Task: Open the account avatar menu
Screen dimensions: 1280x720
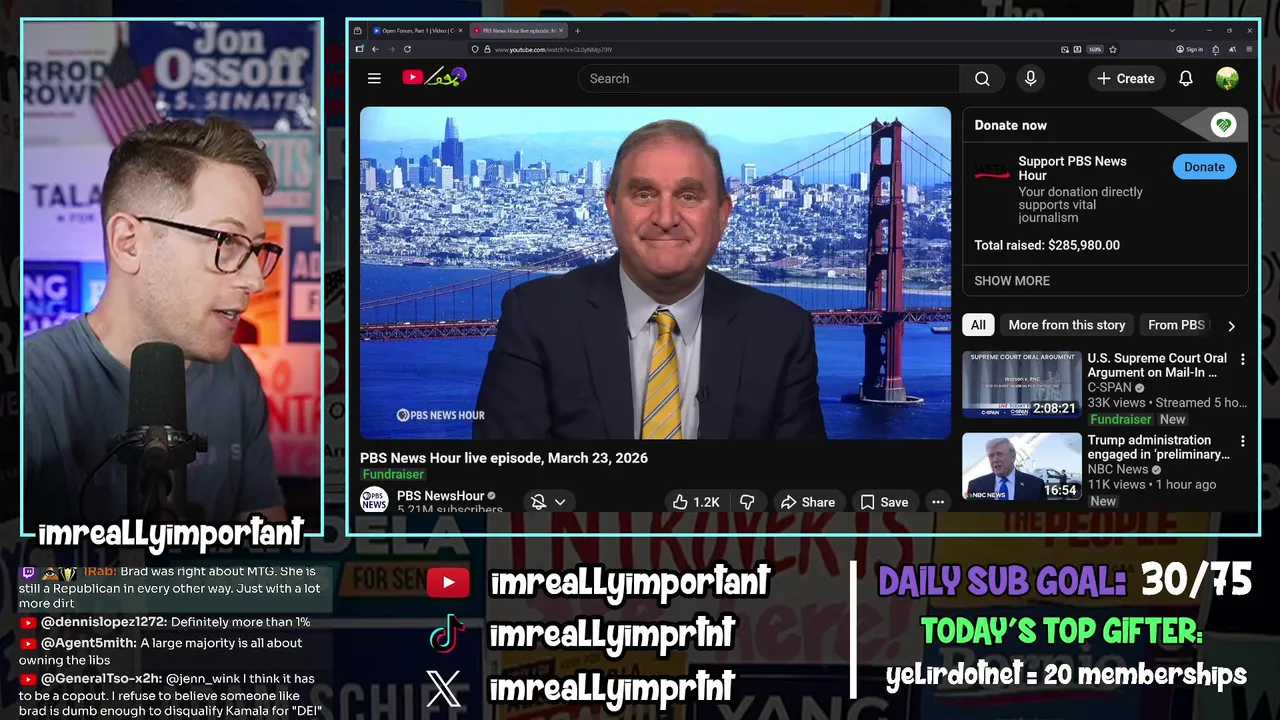Action: [x=1227, y=78]
